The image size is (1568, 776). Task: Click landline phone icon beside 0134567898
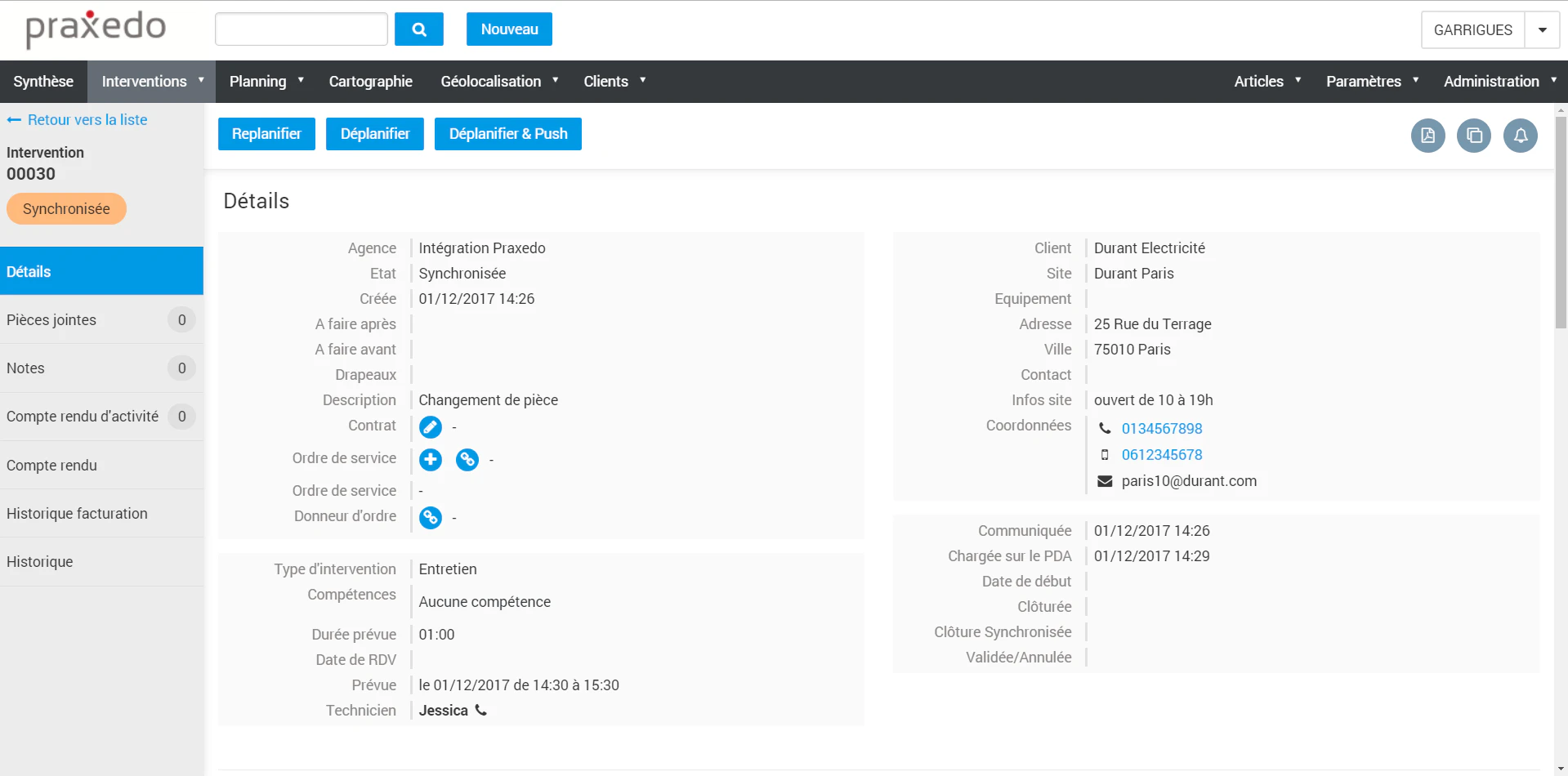pos(1105,428)
